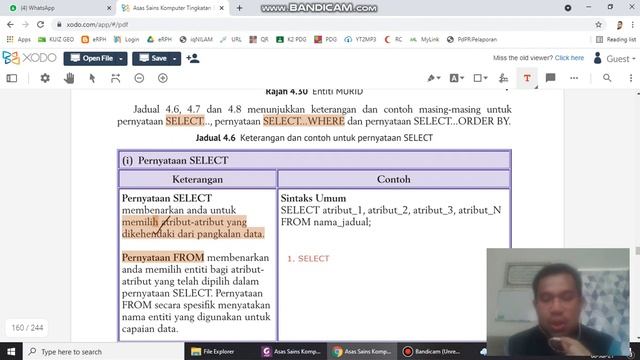Click the add collaborator icon

tap(193, 58)
